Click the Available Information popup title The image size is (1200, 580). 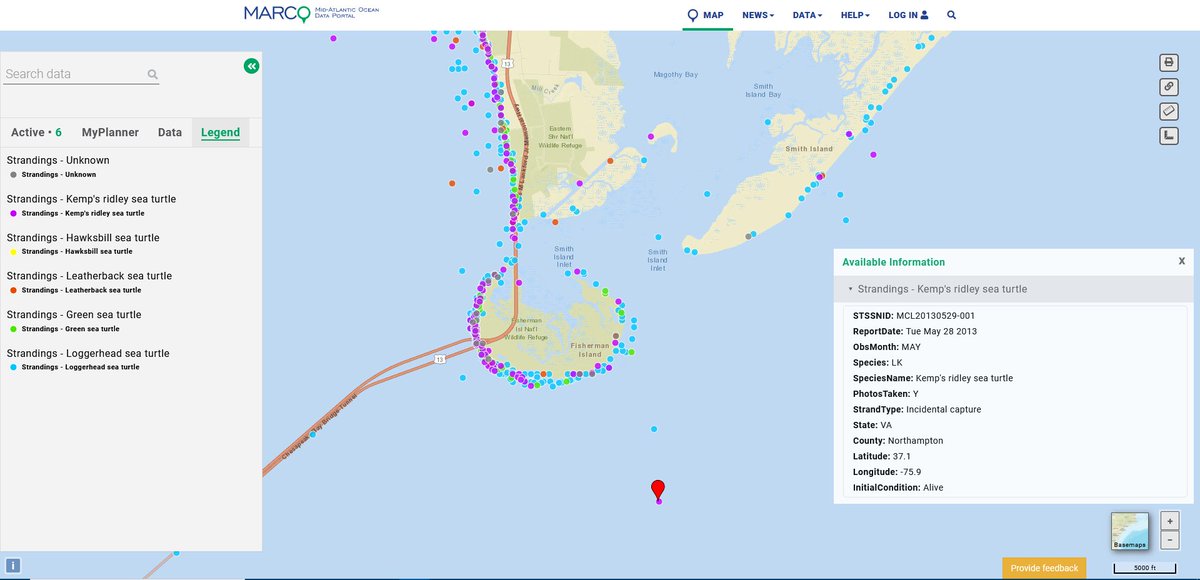coord(893,262)
